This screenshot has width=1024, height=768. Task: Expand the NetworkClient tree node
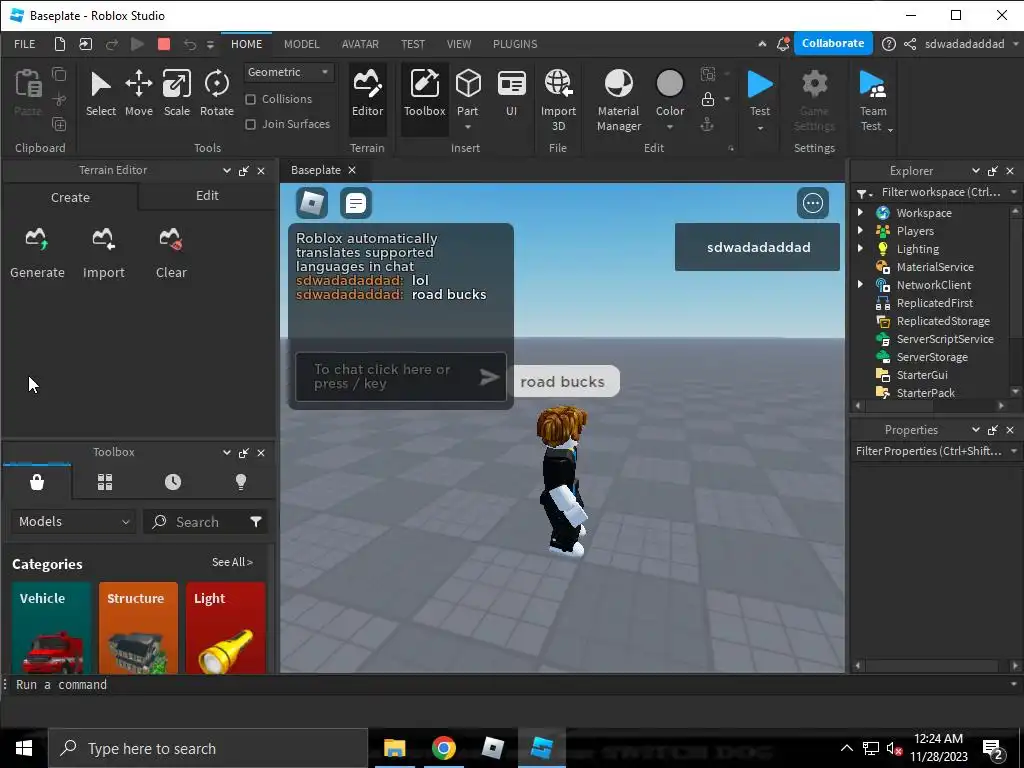click(x=860, y=284)
